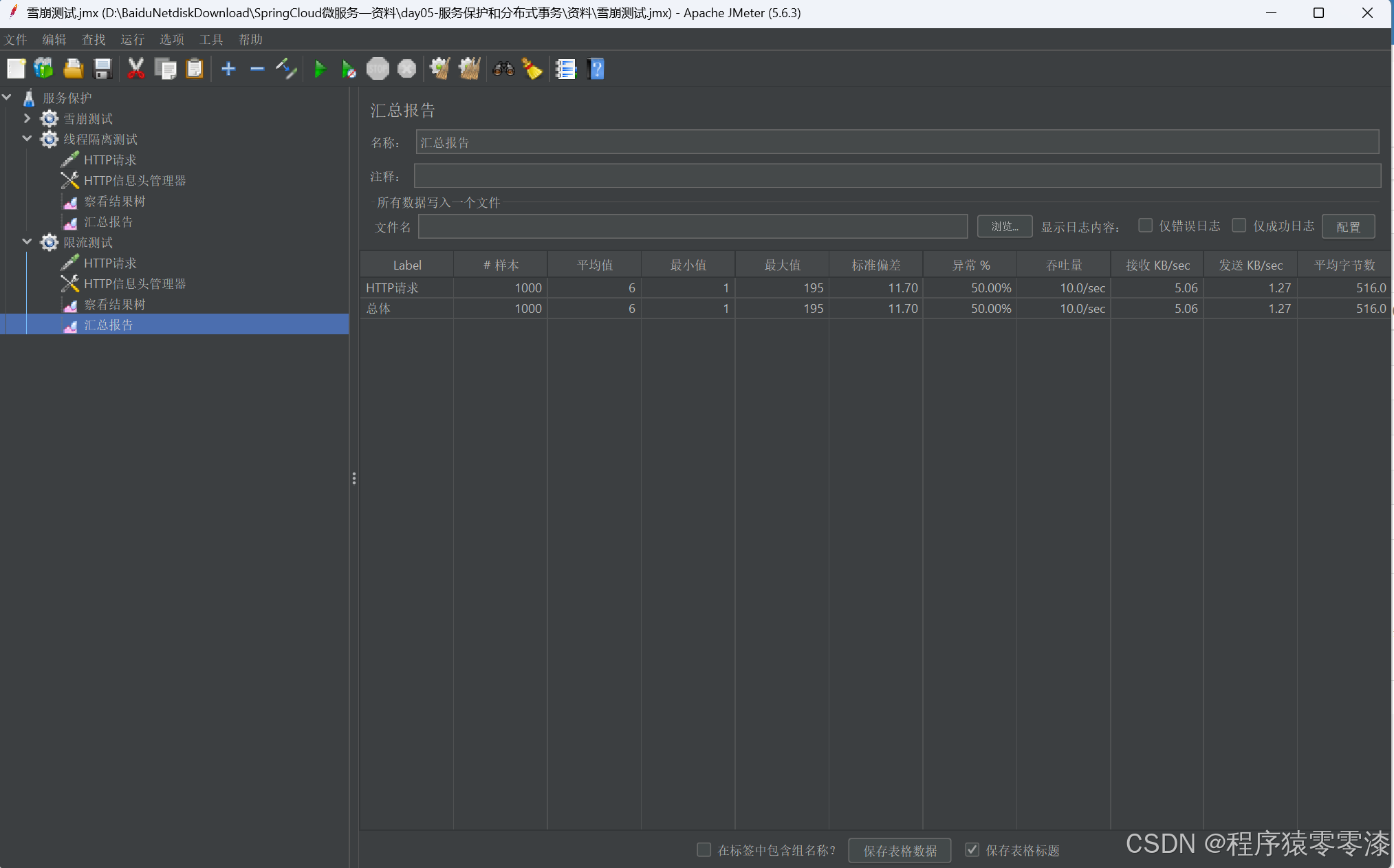The width and height of the screenshot is (1394, 868).
Task: Open the 编辑 menu
Action: click(54, 40)
